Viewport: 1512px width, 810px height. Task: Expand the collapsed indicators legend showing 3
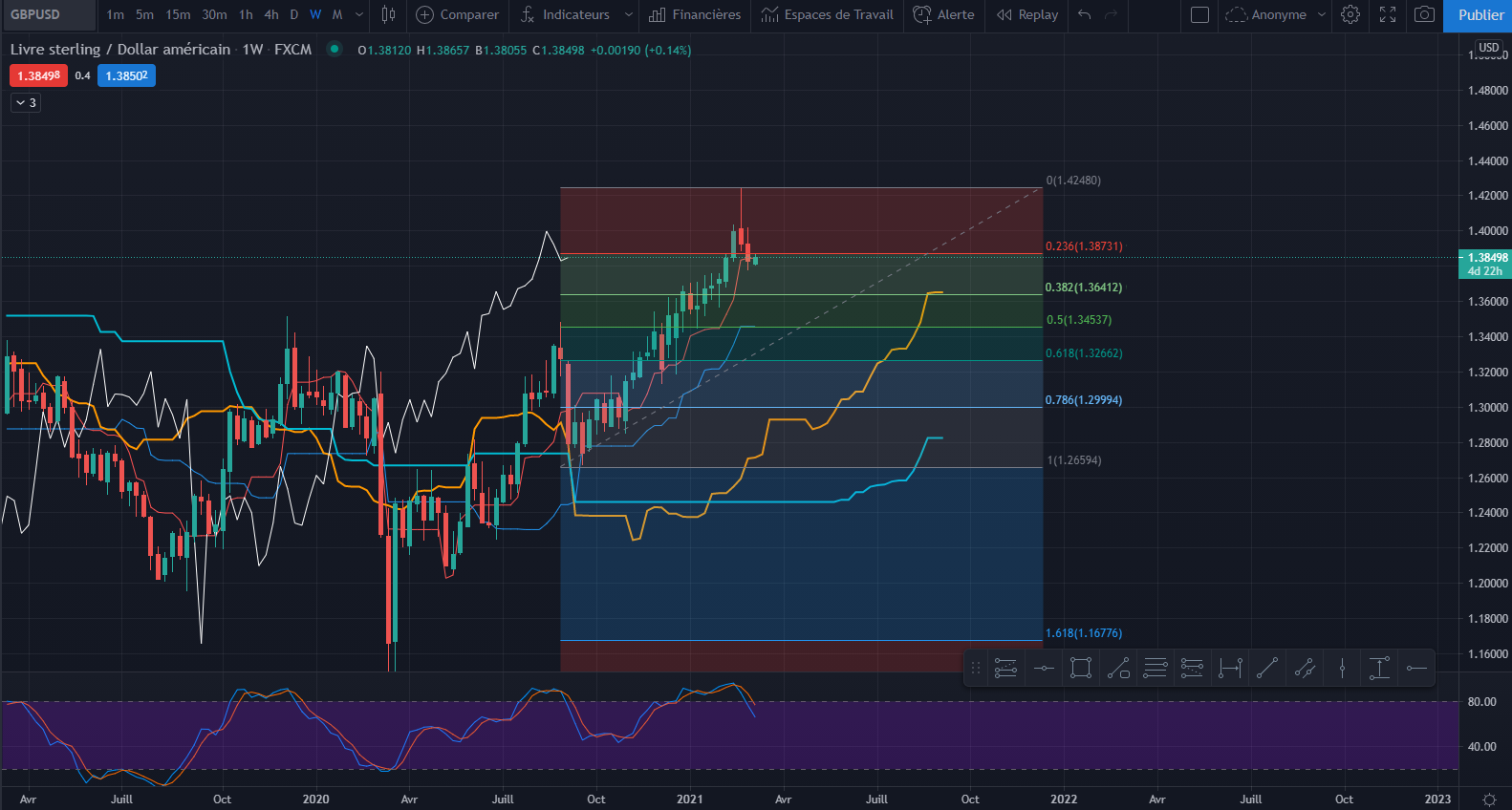[26, 102]
